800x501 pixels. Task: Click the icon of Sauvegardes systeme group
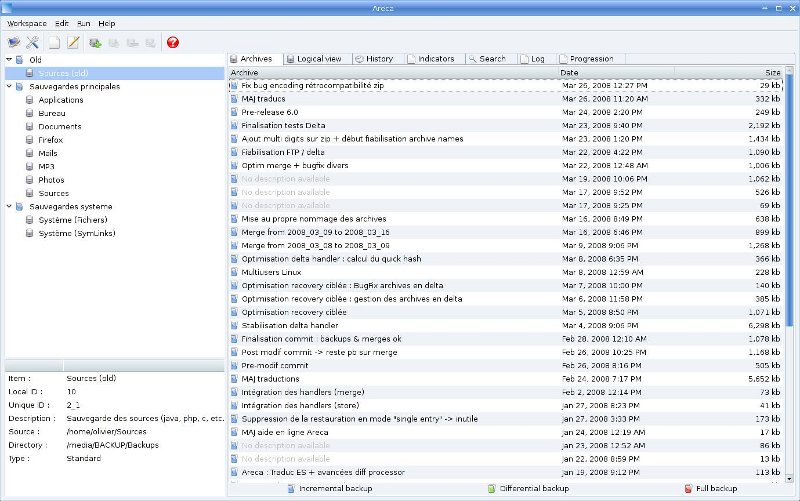tap(19, 207)
